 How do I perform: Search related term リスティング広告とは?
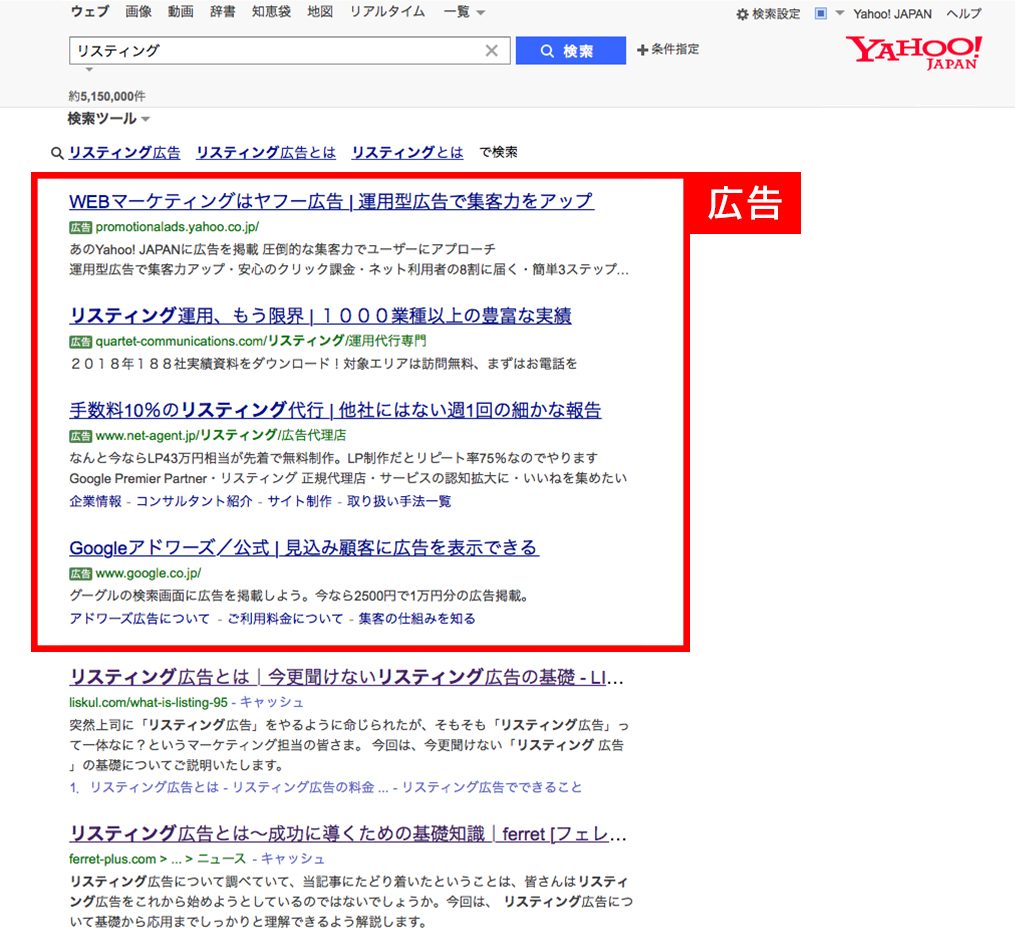tap(266, 153)
